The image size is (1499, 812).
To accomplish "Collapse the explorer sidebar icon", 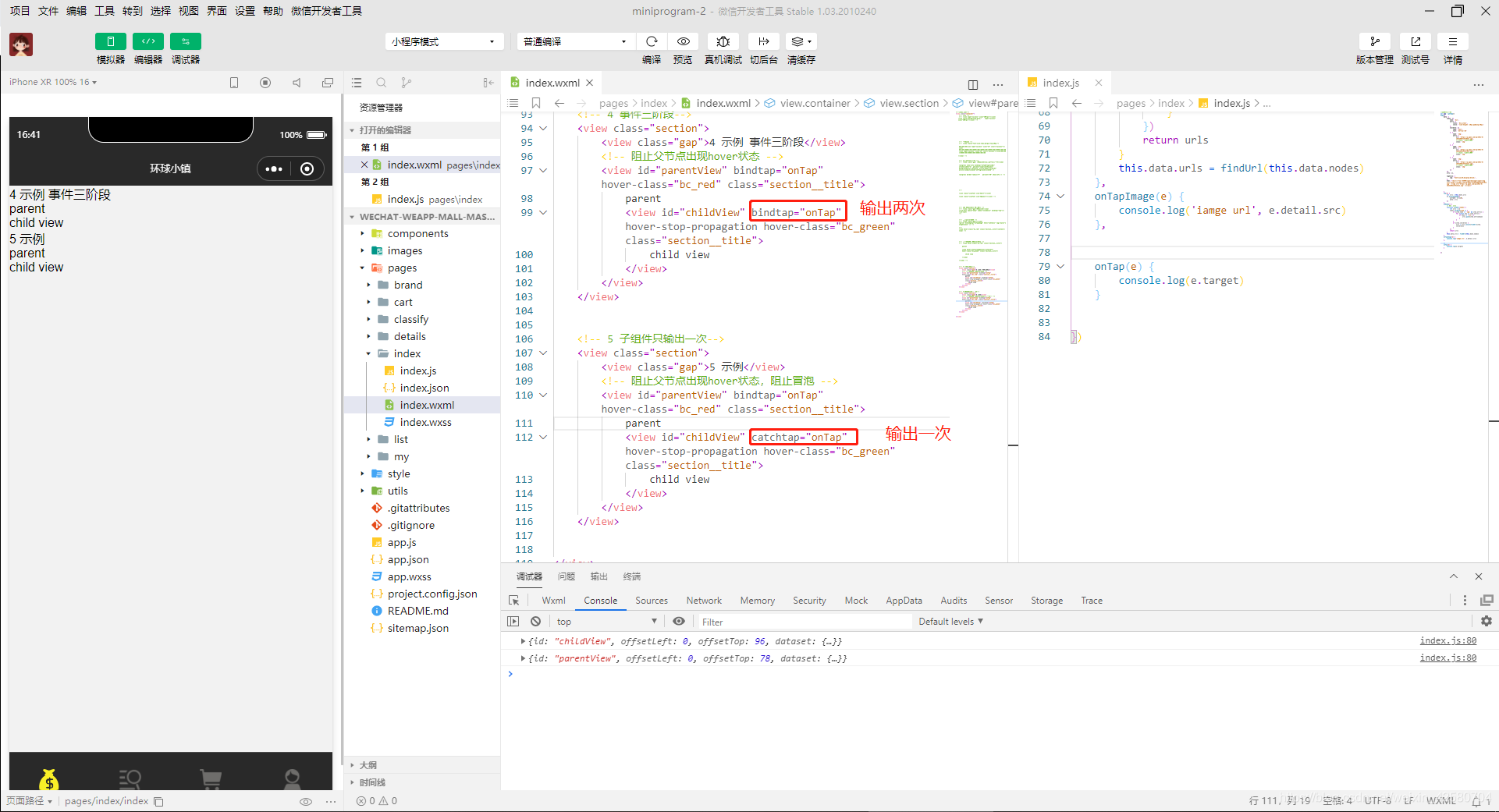I will click(x=488, y=83).
